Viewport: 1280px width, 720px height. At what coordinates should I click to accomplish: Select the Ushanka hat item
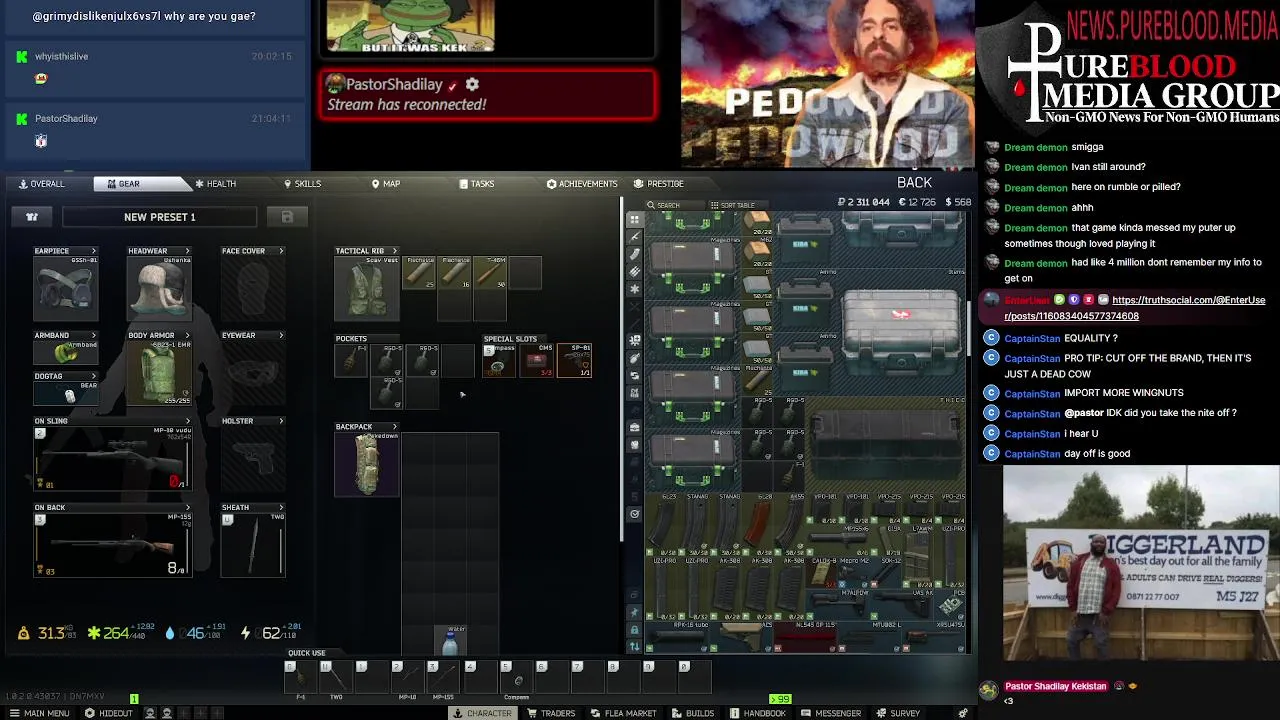coord(159,288)
